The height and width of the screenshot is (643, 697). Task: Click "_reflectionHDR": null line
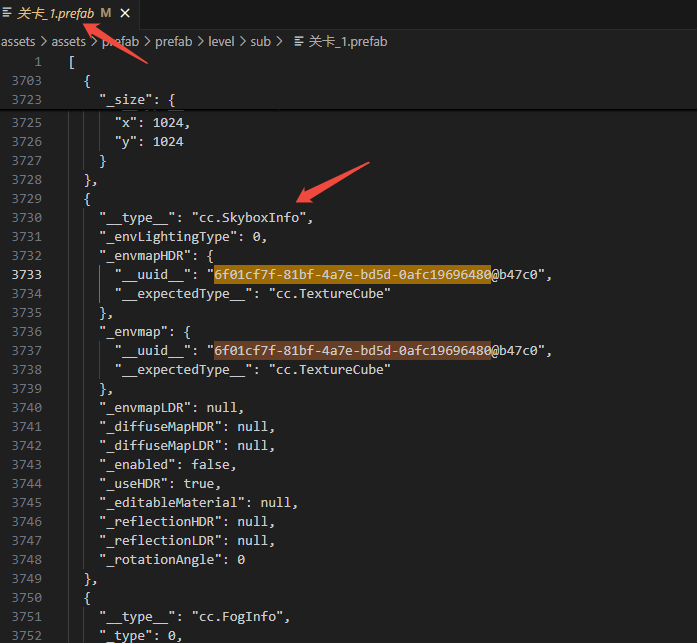pos(187,522)
